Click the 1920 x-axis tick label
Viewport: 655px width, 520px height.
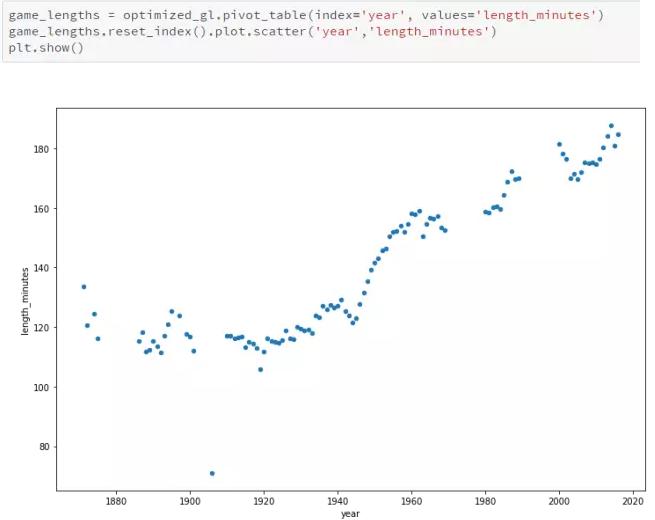[x=264, y=501]
